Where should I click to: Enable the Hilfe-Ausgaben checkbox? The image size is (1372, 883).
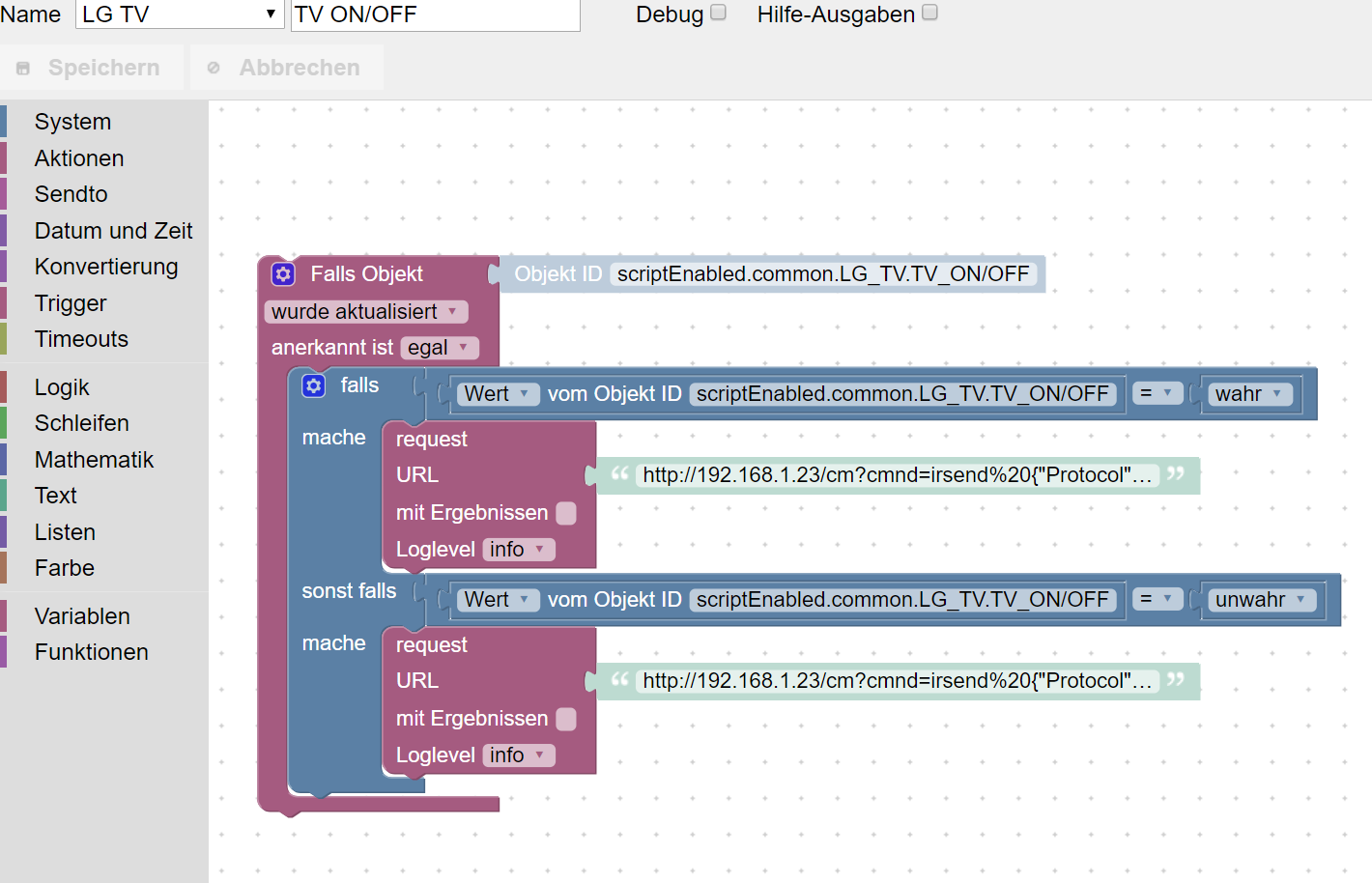[x=929, y=13]
